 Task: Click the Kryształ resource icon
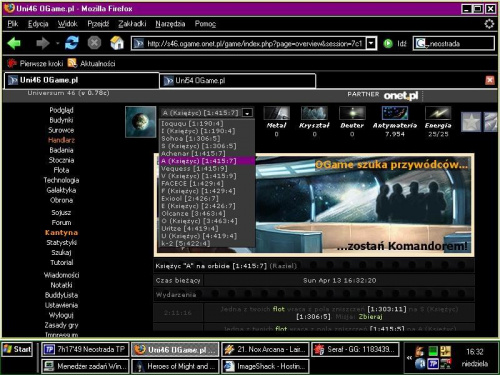coord(314,113)
